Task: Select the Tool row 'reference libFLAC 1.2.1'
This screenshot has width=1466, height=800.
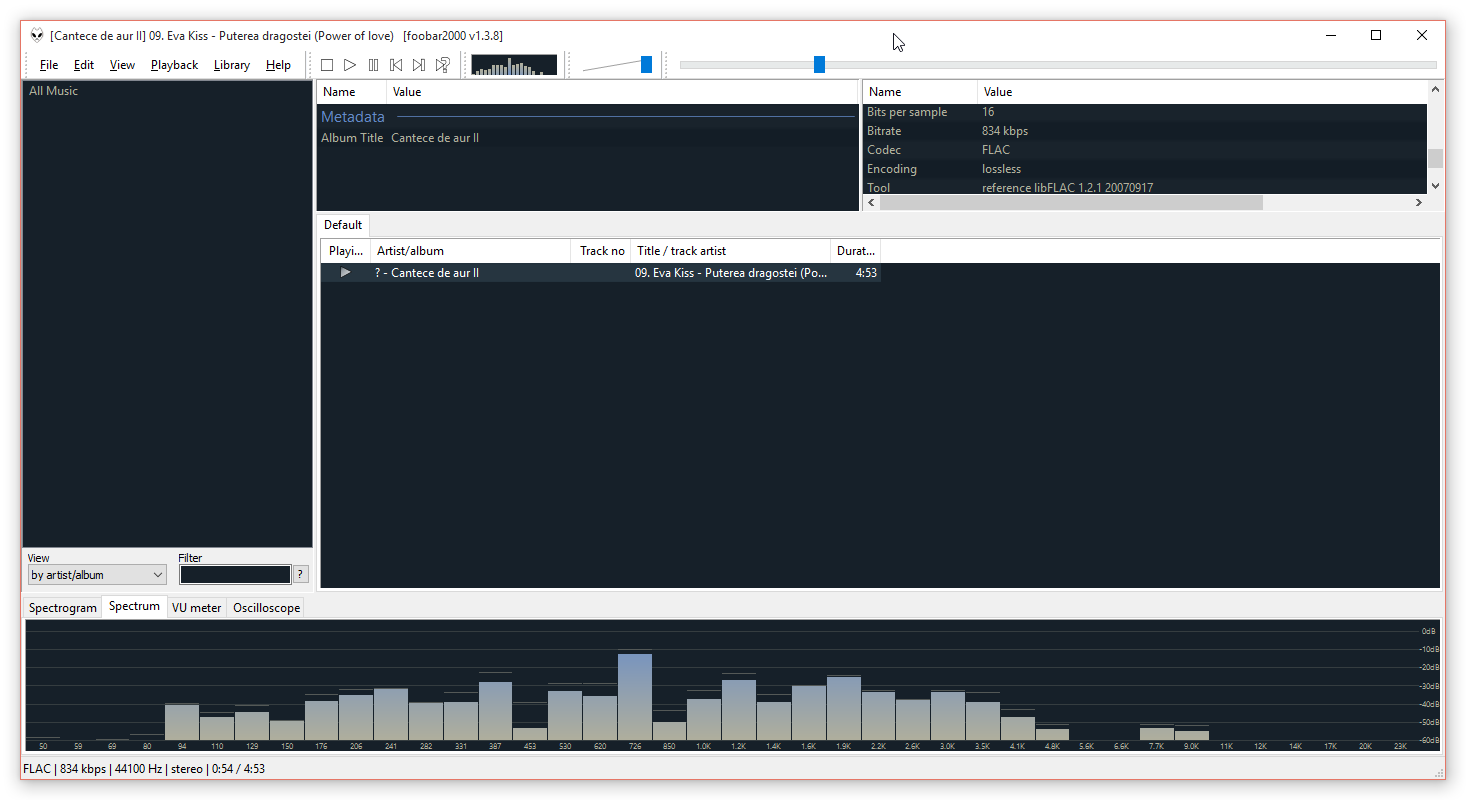Action: (x=1145, y=187)
